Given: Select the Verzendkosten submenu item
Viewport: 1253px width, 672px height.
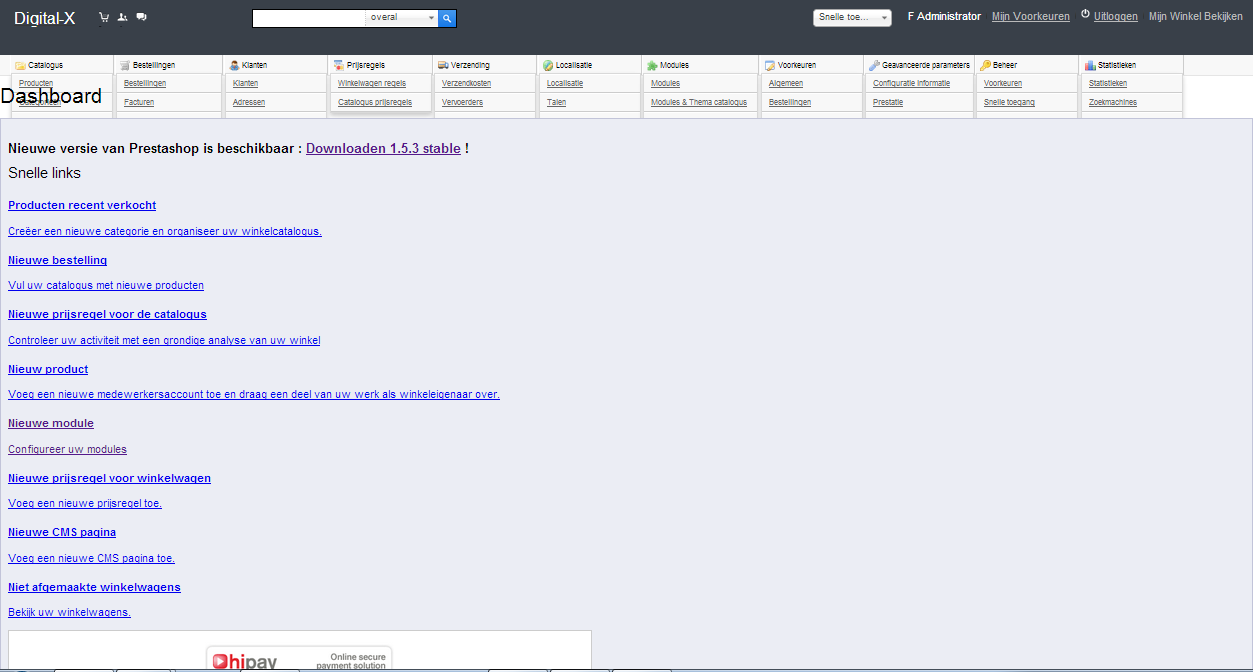Looking at the screenshot, I should click(467, 83).
